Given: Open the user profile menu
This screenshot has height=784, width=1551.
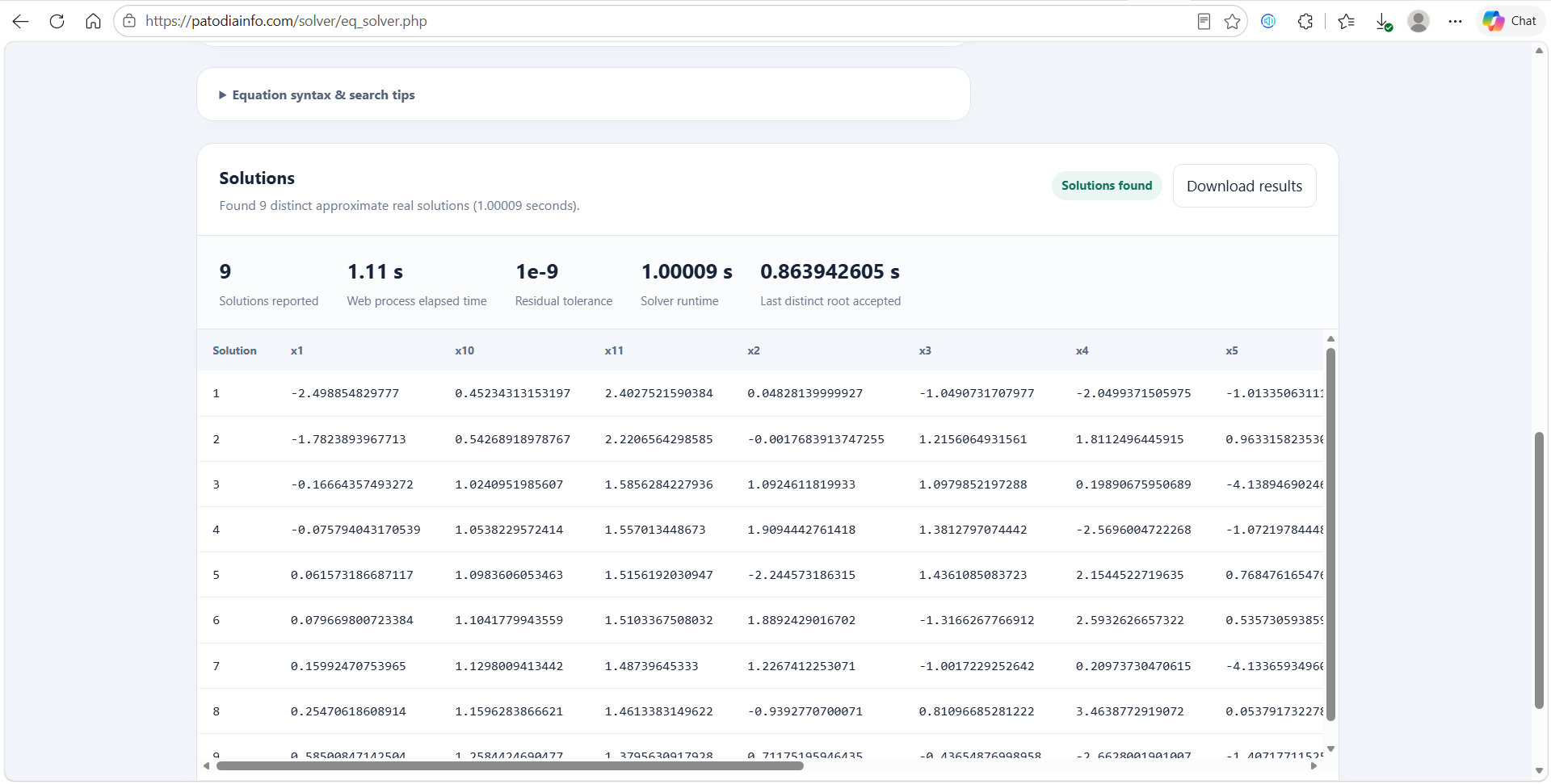Looking at the screenshot, I should point(1419,21).
